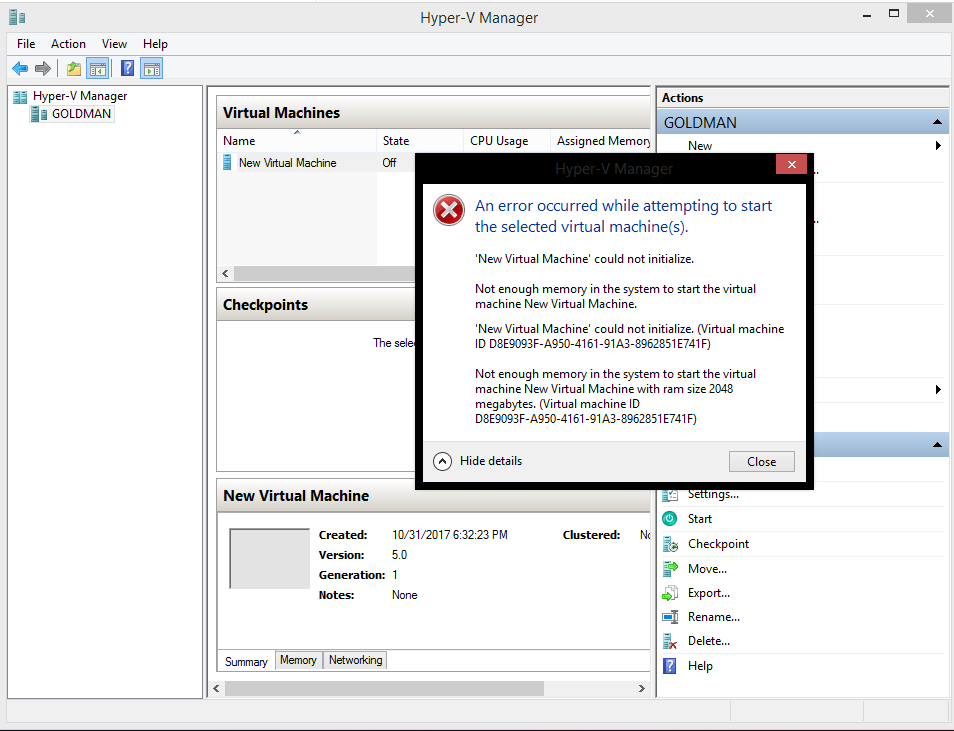Screen dimensions: 954x731
Task: Click the Created date value 10/31/2017 6:32:23 PM
Action: pyautogui.click(x=450, y=535)
